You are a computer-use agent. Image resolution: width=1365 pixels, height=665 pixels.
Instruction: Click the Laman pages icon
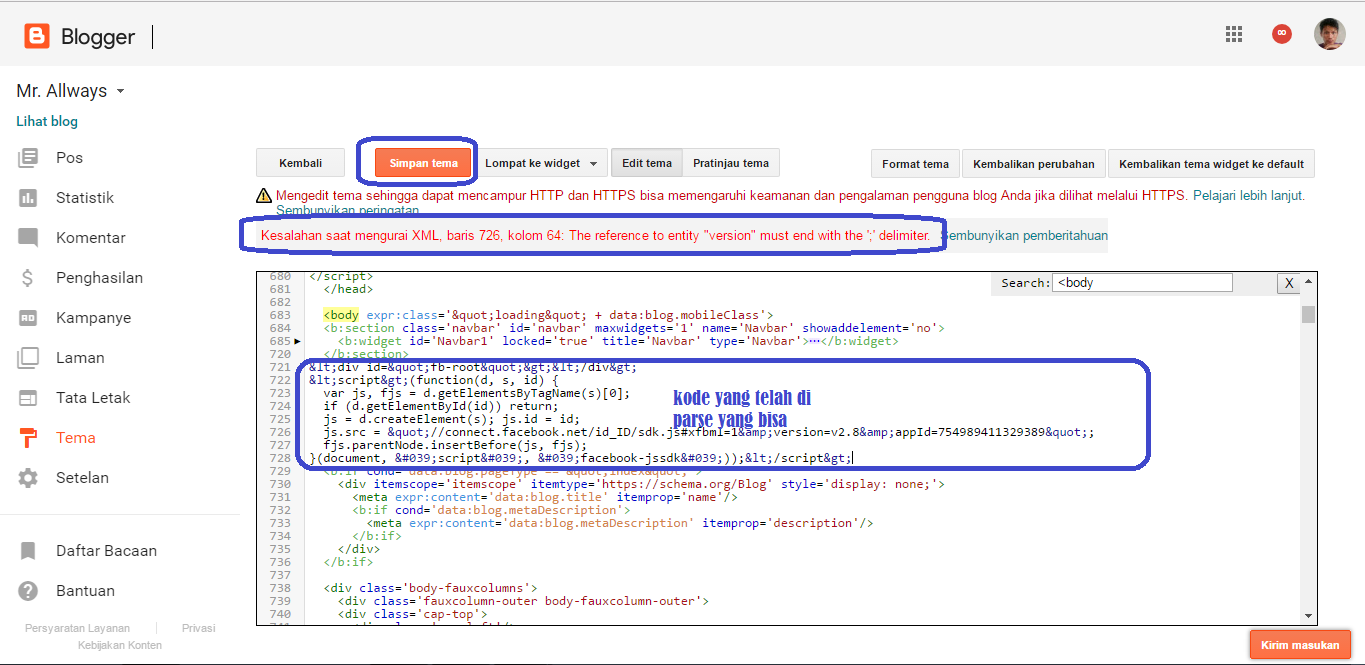pos(28,358)
